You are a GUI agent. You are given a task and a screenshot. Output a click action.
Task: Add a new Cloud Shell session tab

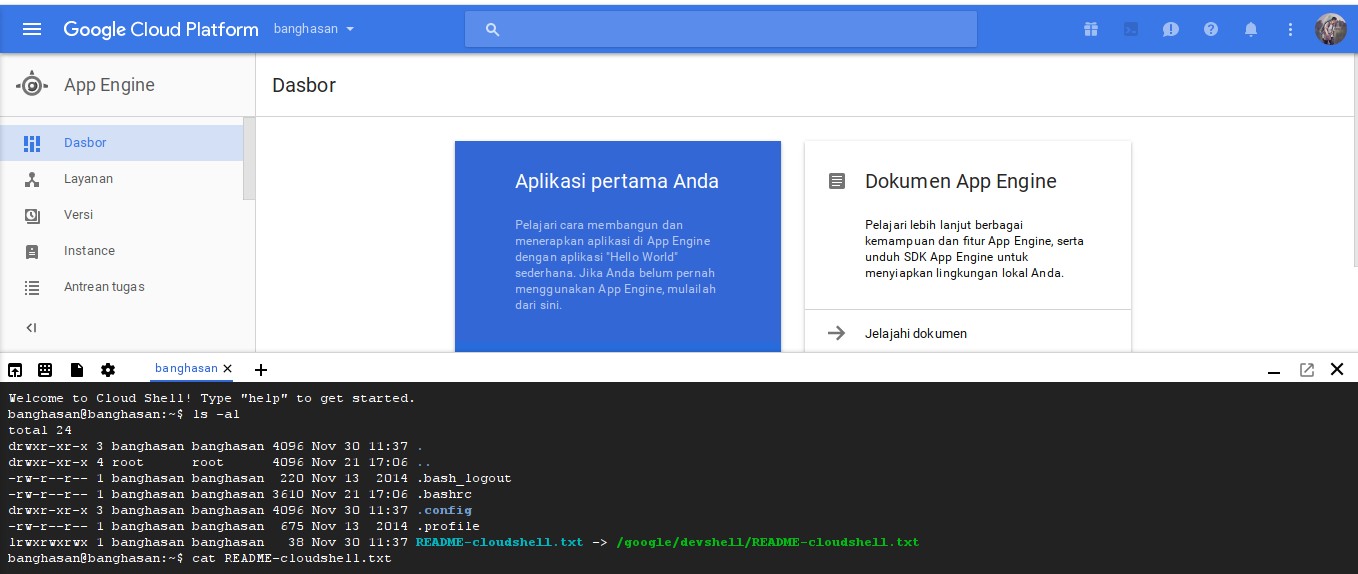[x=261, y=370]
